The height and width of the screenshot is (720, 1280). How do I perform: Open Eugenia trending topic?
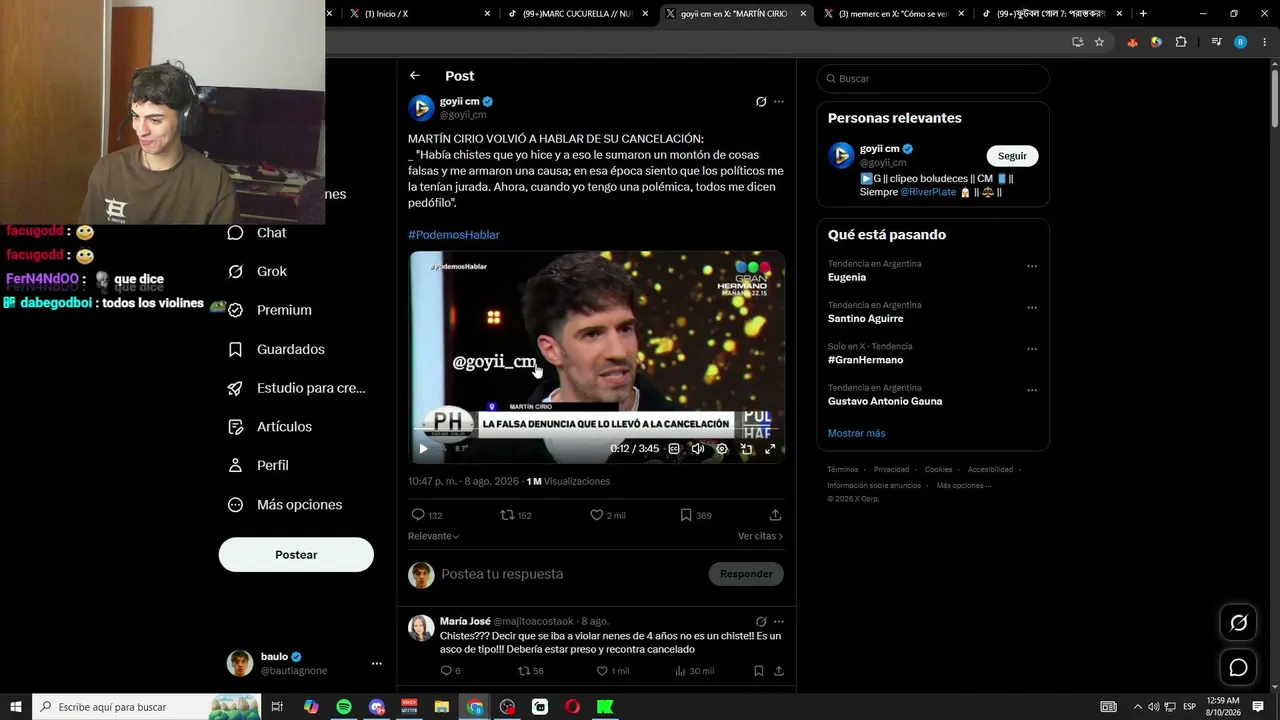point(847,277)
